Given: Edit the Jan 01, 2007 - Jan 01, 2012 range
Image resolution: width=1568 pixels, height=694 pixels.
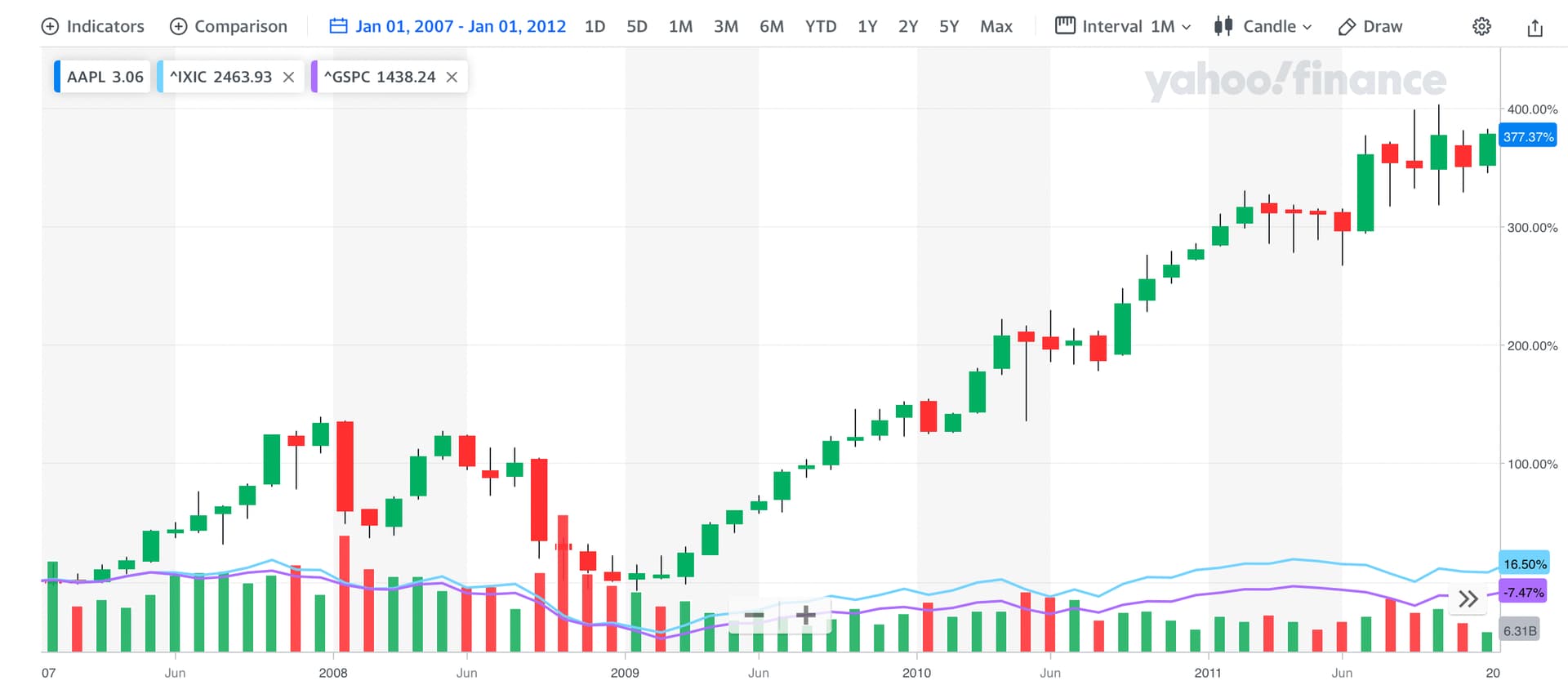Looking at the screenshot, I should click(461, 26).
